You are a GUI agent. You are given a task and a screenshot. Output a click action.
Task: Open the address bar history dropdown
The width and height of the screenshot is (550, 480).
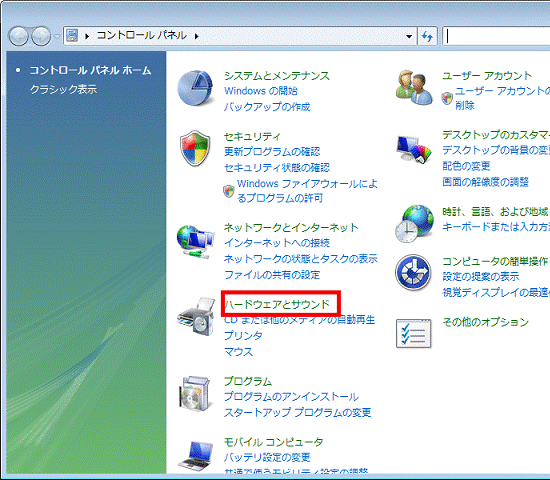point(409,36)
